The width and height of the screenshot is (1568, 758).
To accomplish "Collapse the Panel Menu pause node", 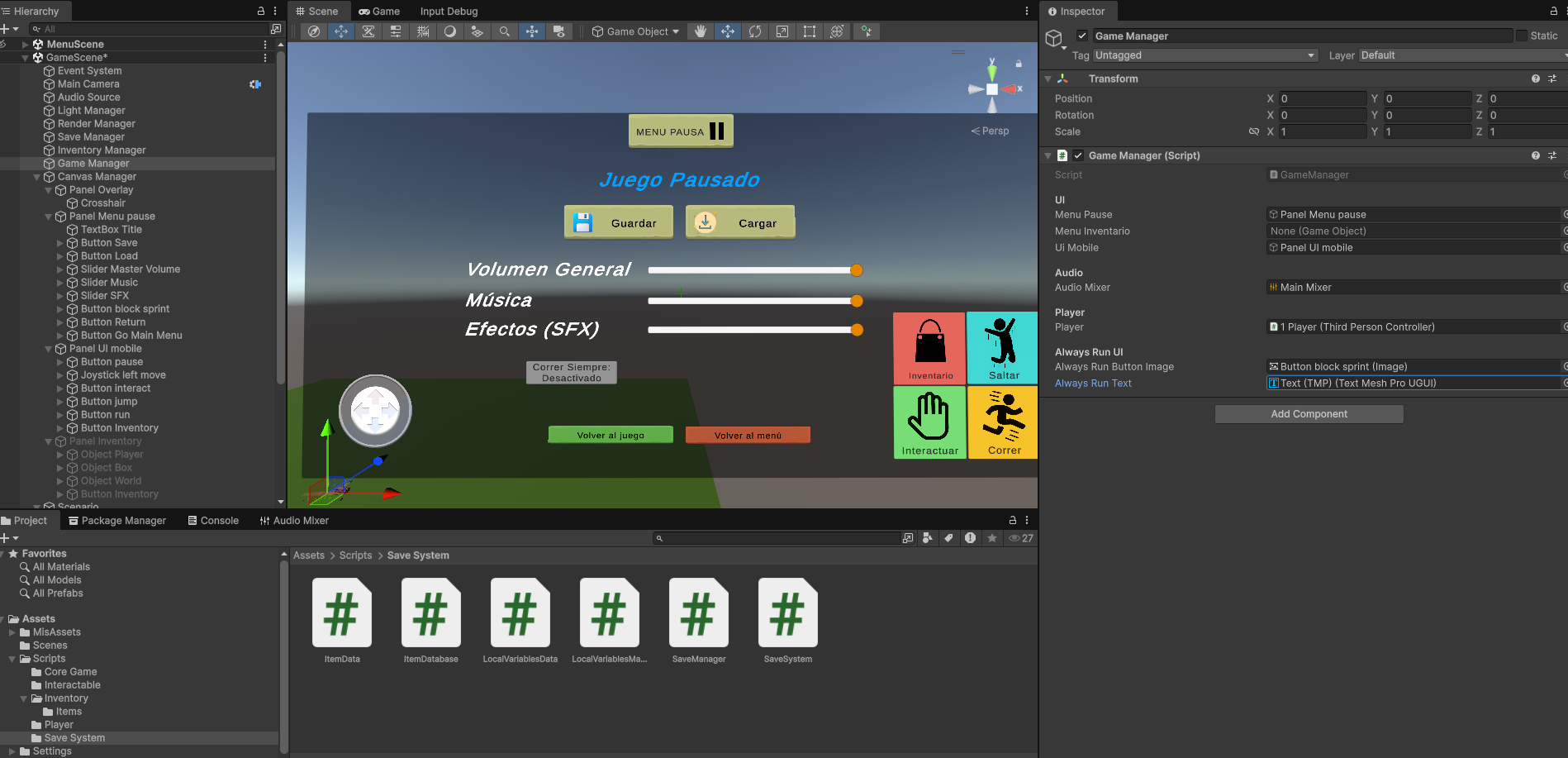I will [x=48, y=217].
